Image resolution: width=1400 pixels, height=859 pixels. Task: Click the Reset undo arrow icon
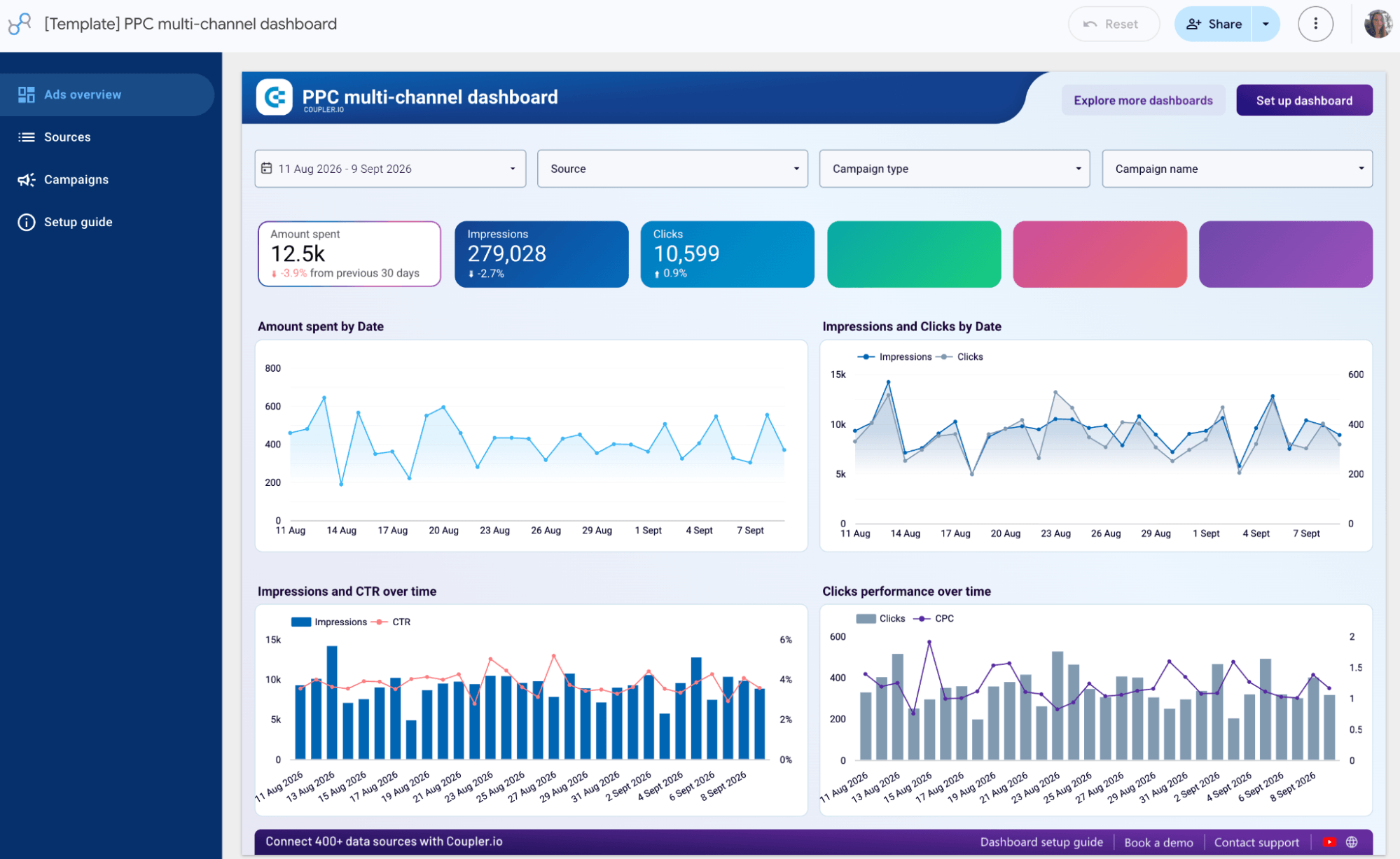click(1090, 24)
